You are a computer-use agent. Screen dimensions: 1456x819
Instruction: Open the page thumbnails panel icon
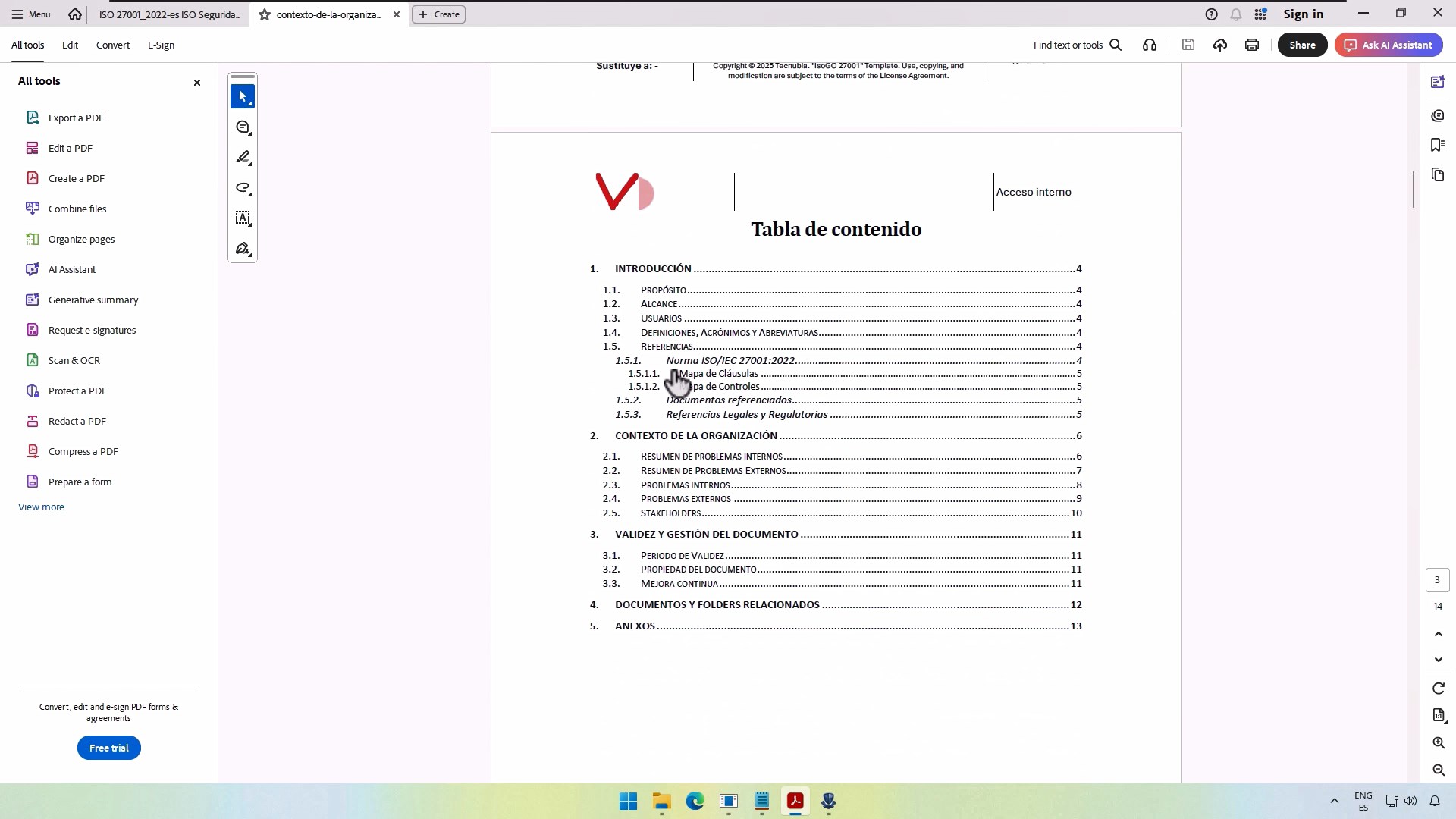[x=1438, y=175]
